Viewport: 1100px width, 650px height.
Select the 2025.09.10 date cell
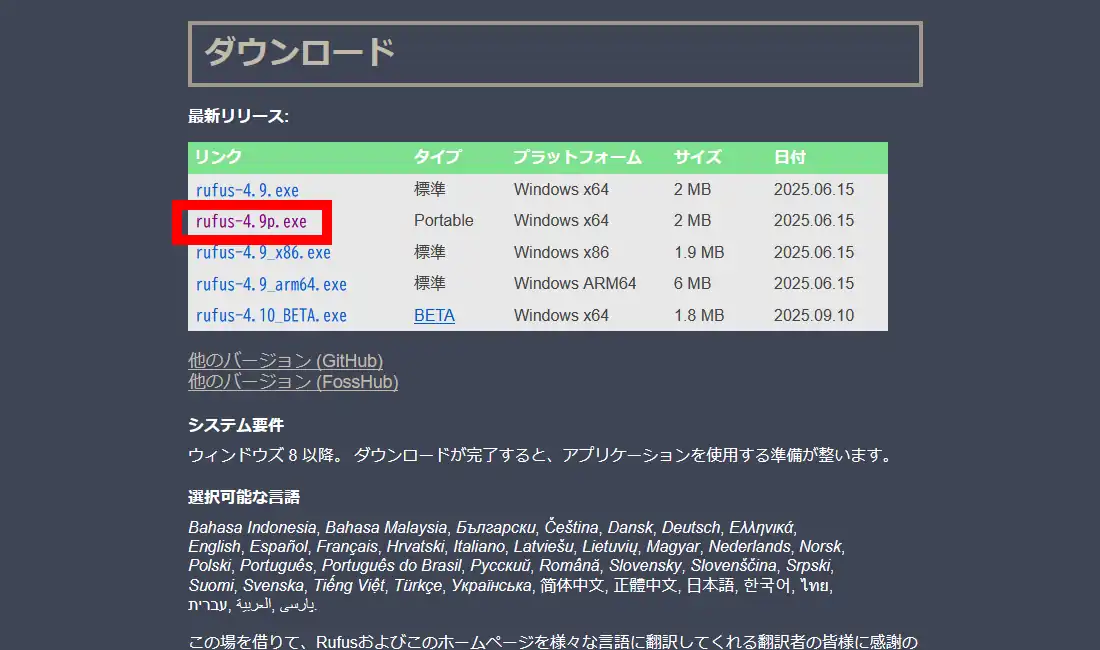[814, 315]
